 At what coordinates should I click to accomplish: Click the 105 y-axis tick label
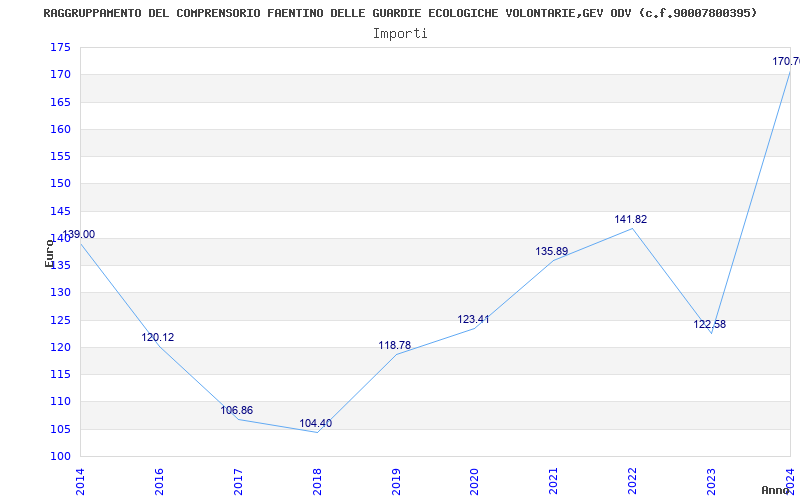(60, 429)
